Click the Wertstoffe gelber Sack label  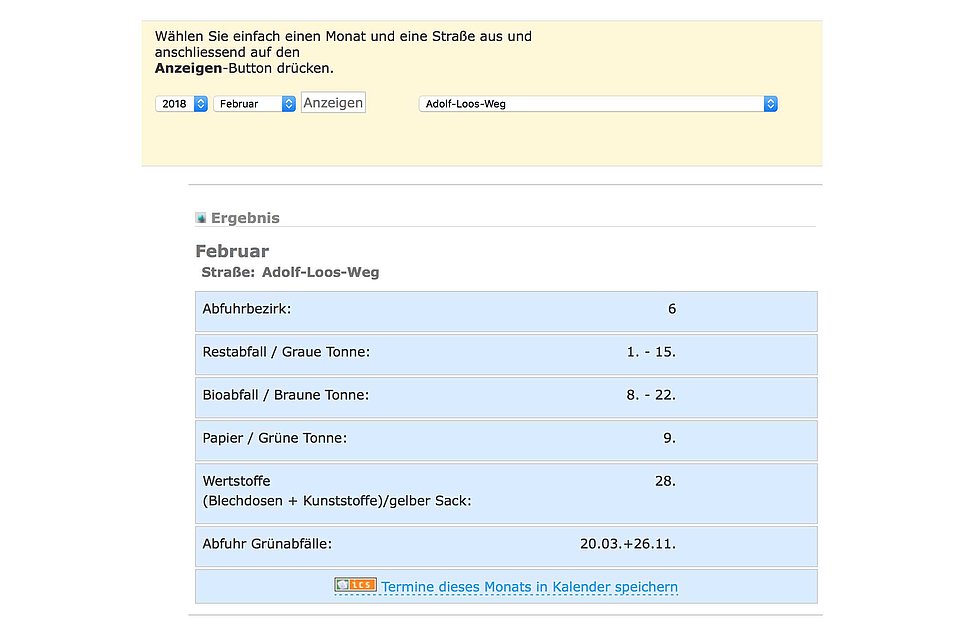tap(336, 491)
